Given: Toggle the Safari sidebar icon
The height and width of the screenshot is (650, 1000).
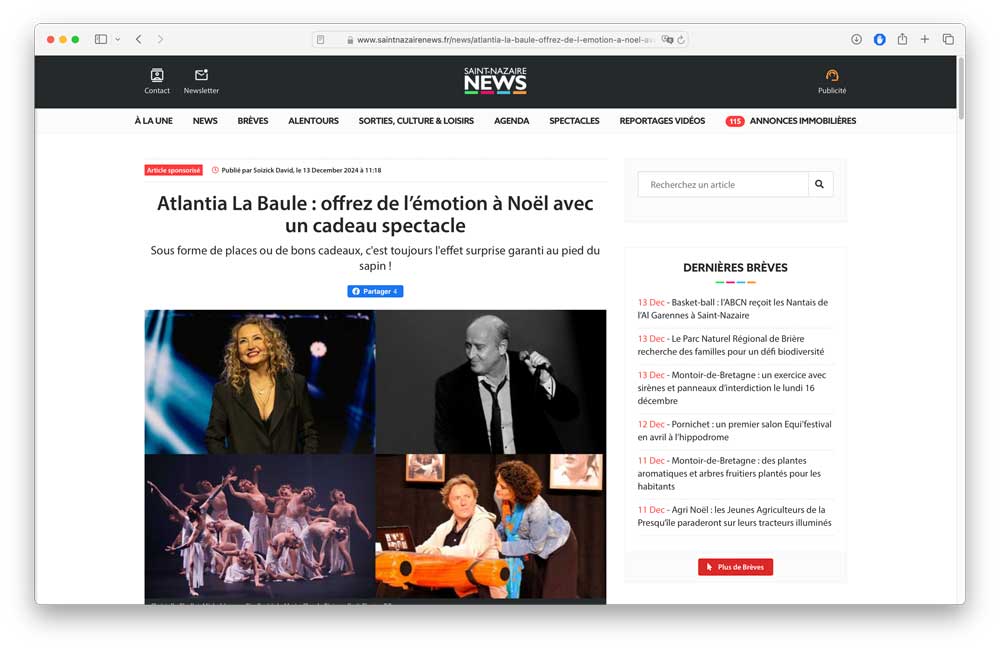Looking at the screenshot, I should pos(101,39).
